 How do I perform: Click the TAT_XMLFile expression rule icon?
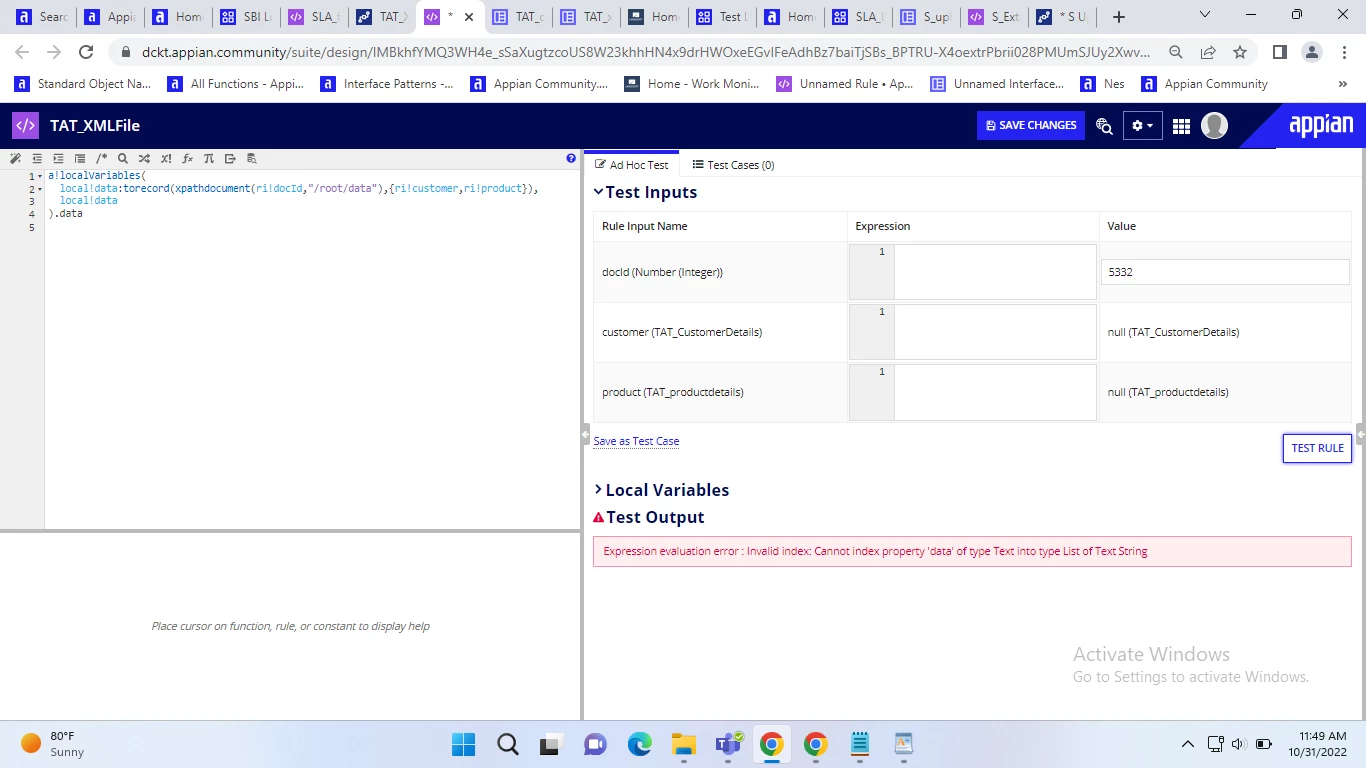coord(25,125)
